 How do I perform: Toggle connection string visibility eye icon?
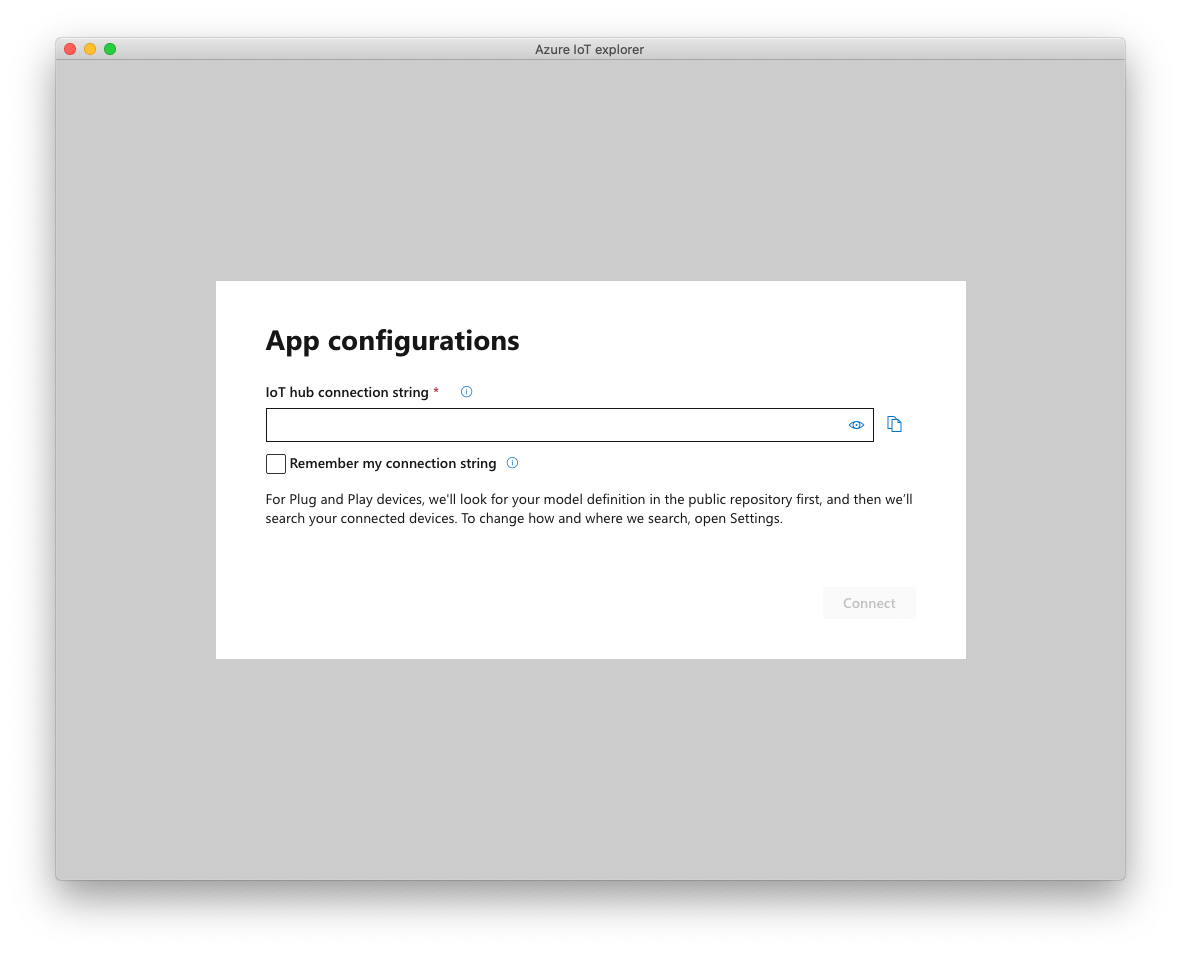pos(856,425)
